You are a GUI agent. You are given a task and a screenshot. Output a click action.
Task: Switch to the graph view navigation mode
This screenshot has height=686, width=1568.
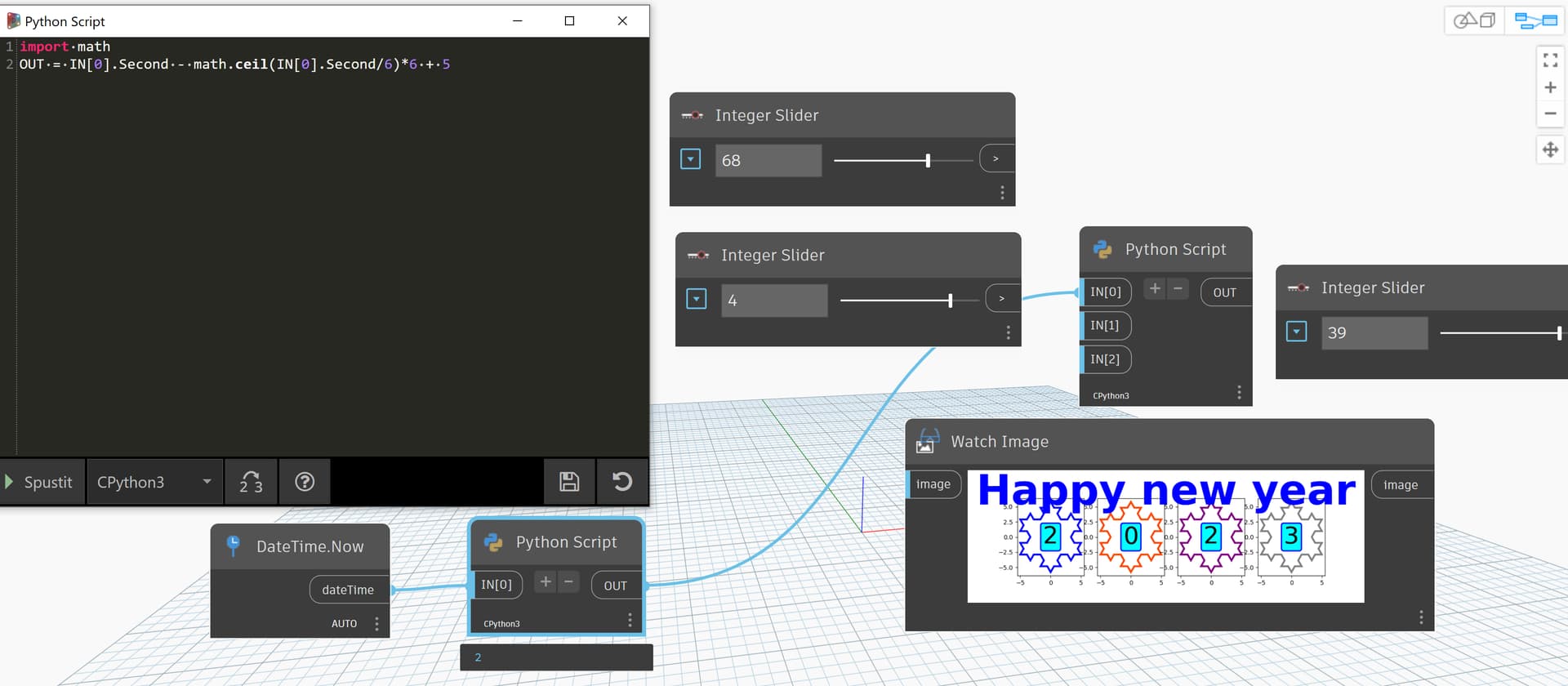(x=1535, y=20)
